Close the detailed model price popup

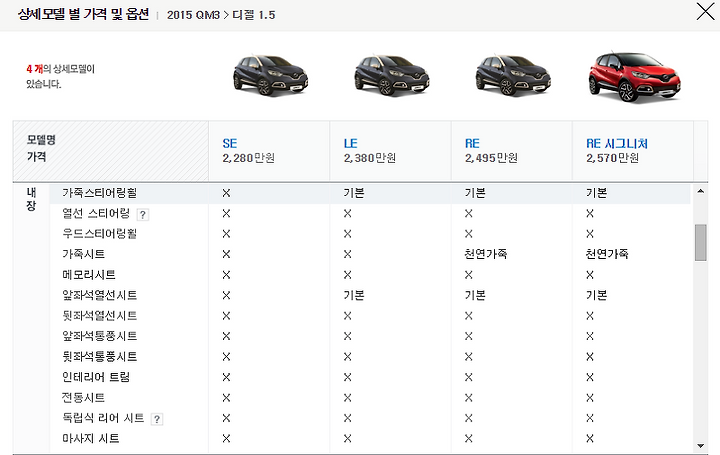pos(705,11)
